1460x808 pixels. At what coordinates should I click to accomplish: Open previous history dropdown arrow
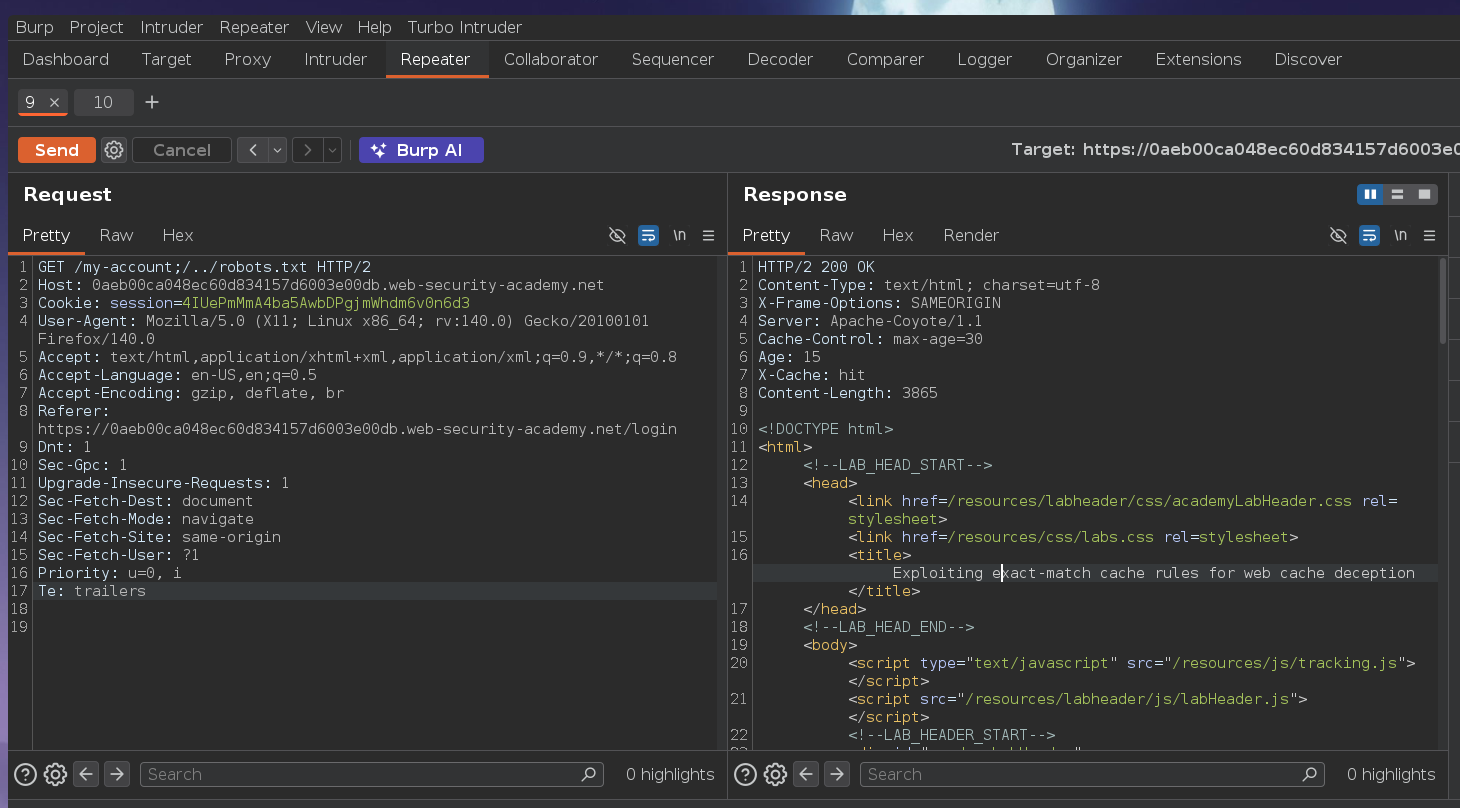278,150
